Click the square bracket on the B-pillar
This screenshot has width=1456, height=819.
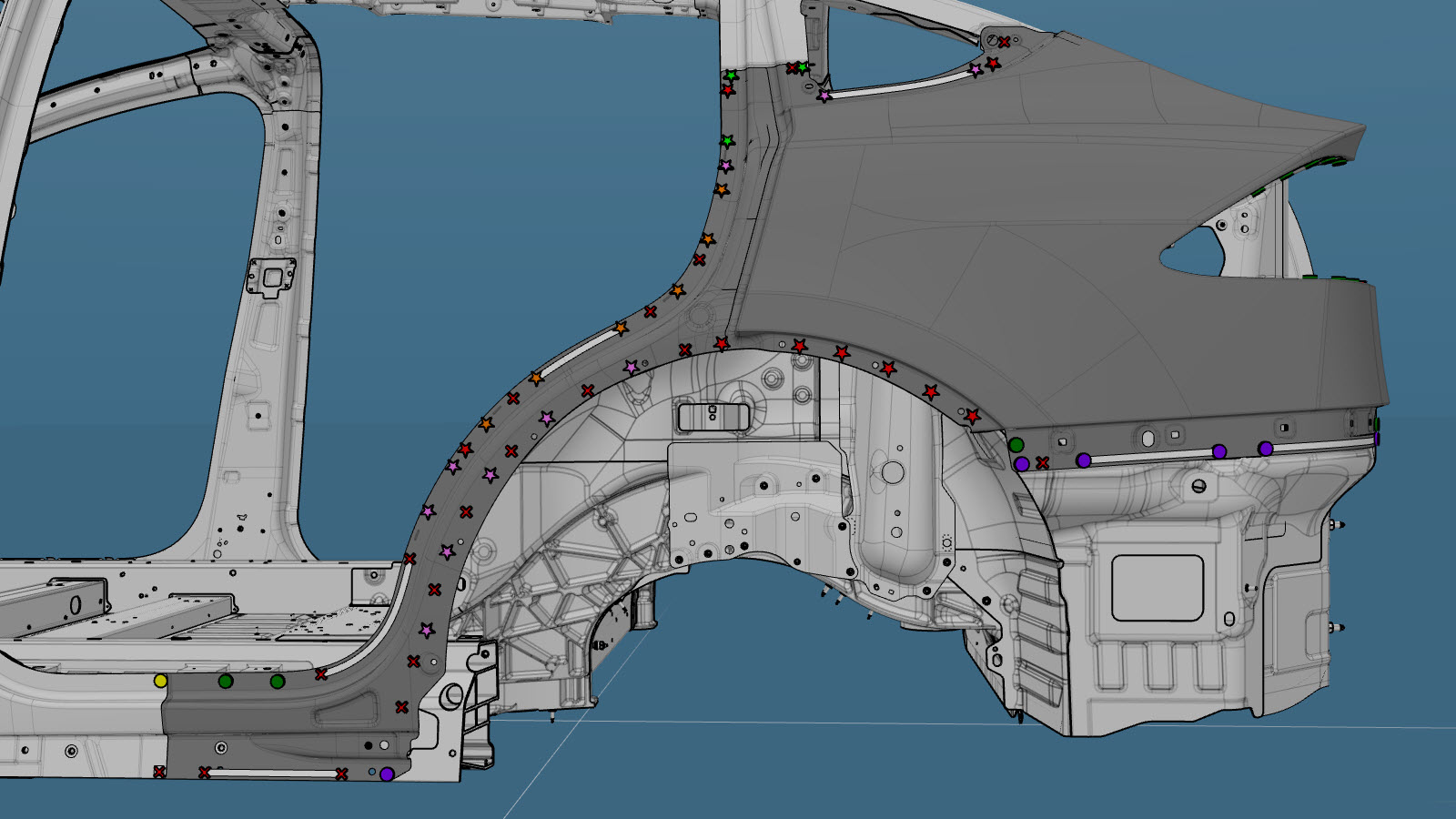[x=272, y=277]
